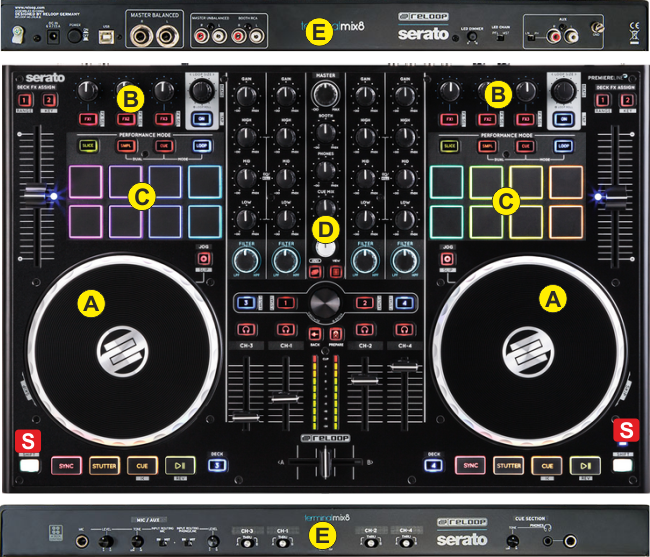The width and height of the screenshot is (650, 557).
Task: Push the POWER button on the rear panel
Action: 75,36
